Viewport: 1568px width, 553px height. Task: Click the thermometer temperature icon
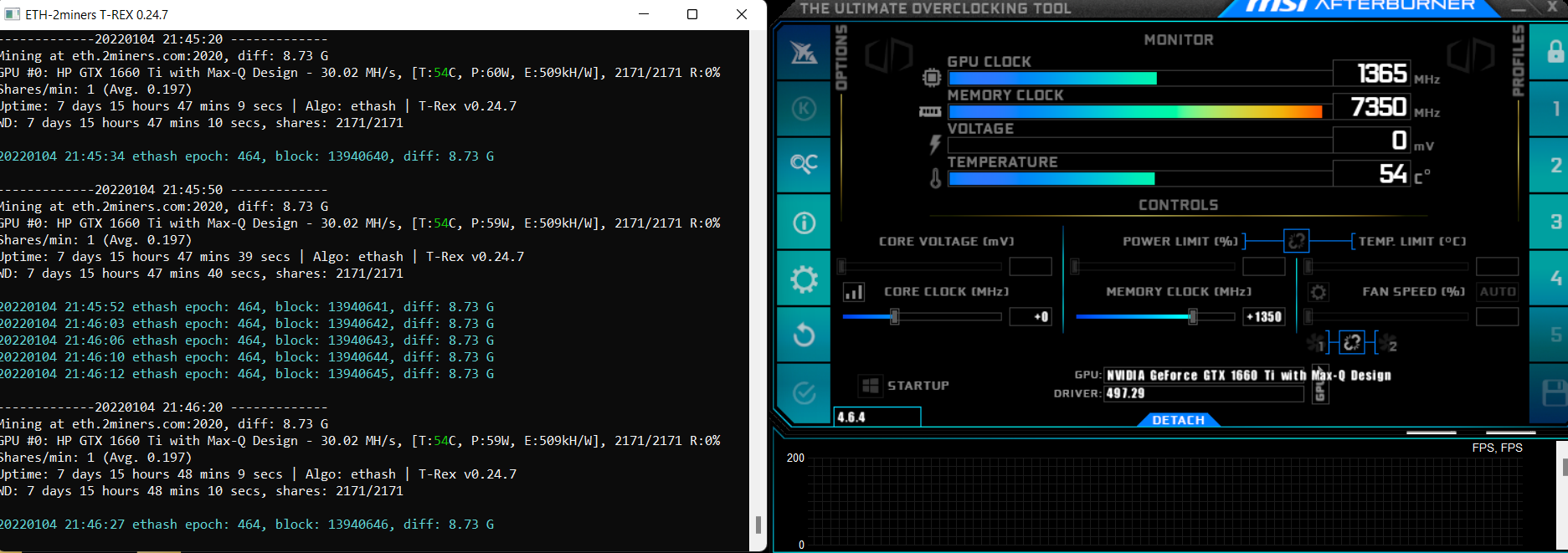(935, 177)
